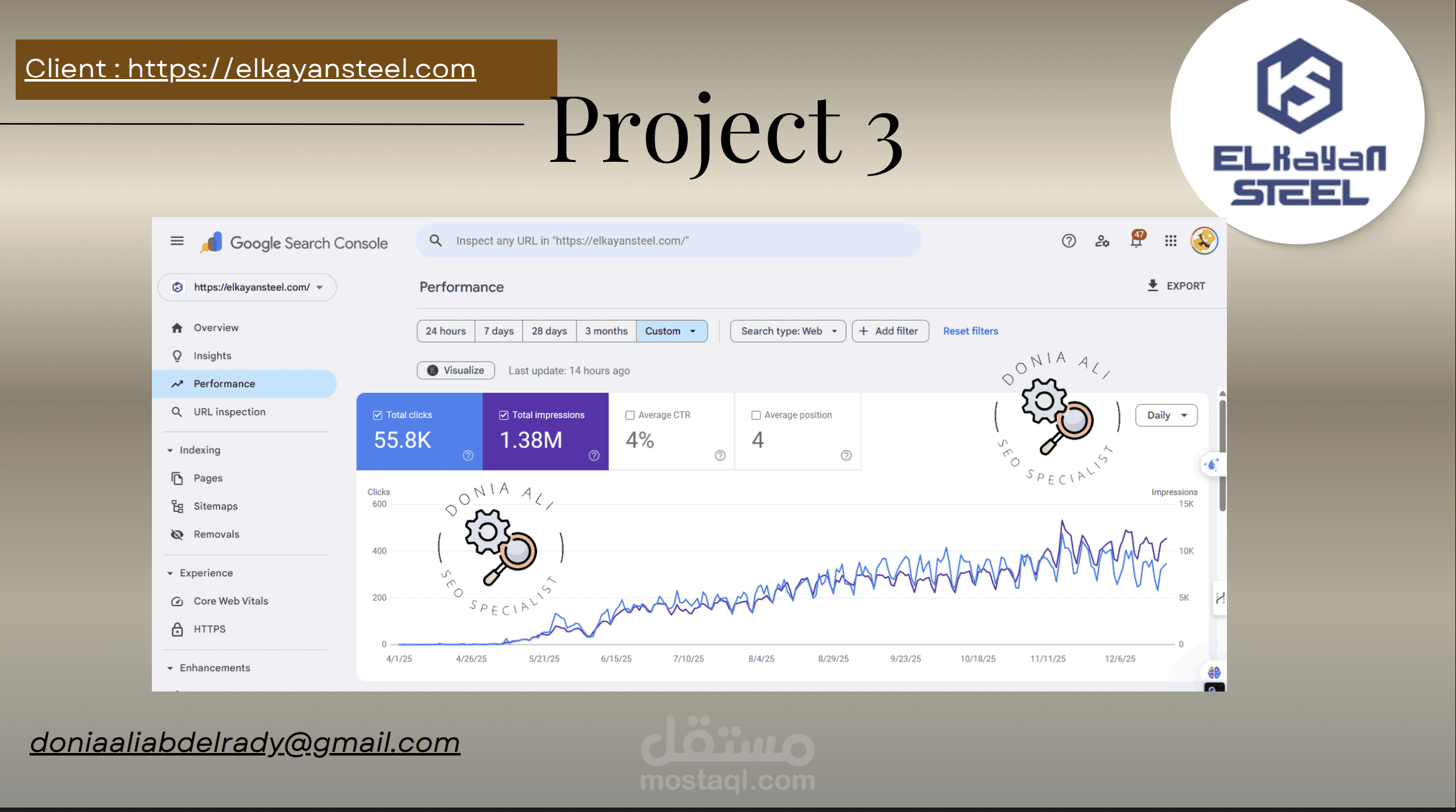Screen dimensions: 1456x812
Task: Uncheck the Total clicks metric
Action: click(x=377, y=414)
